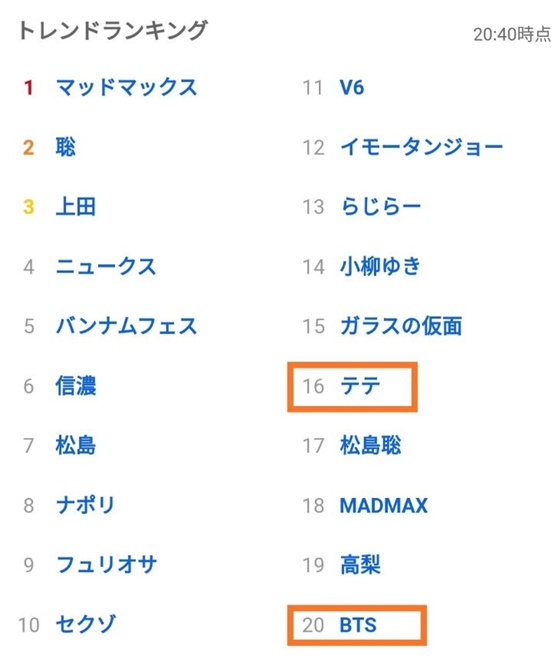
Task: Open the ニュークス trend link
Action: click(x=106, y=267)
